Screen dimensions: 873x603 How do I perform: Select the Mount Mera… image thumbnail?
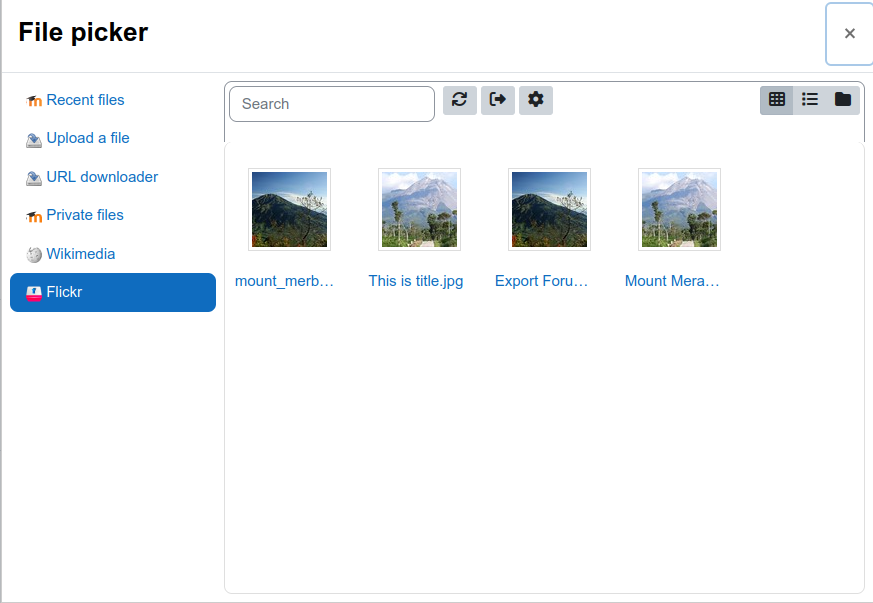click(x=679, y=209)
